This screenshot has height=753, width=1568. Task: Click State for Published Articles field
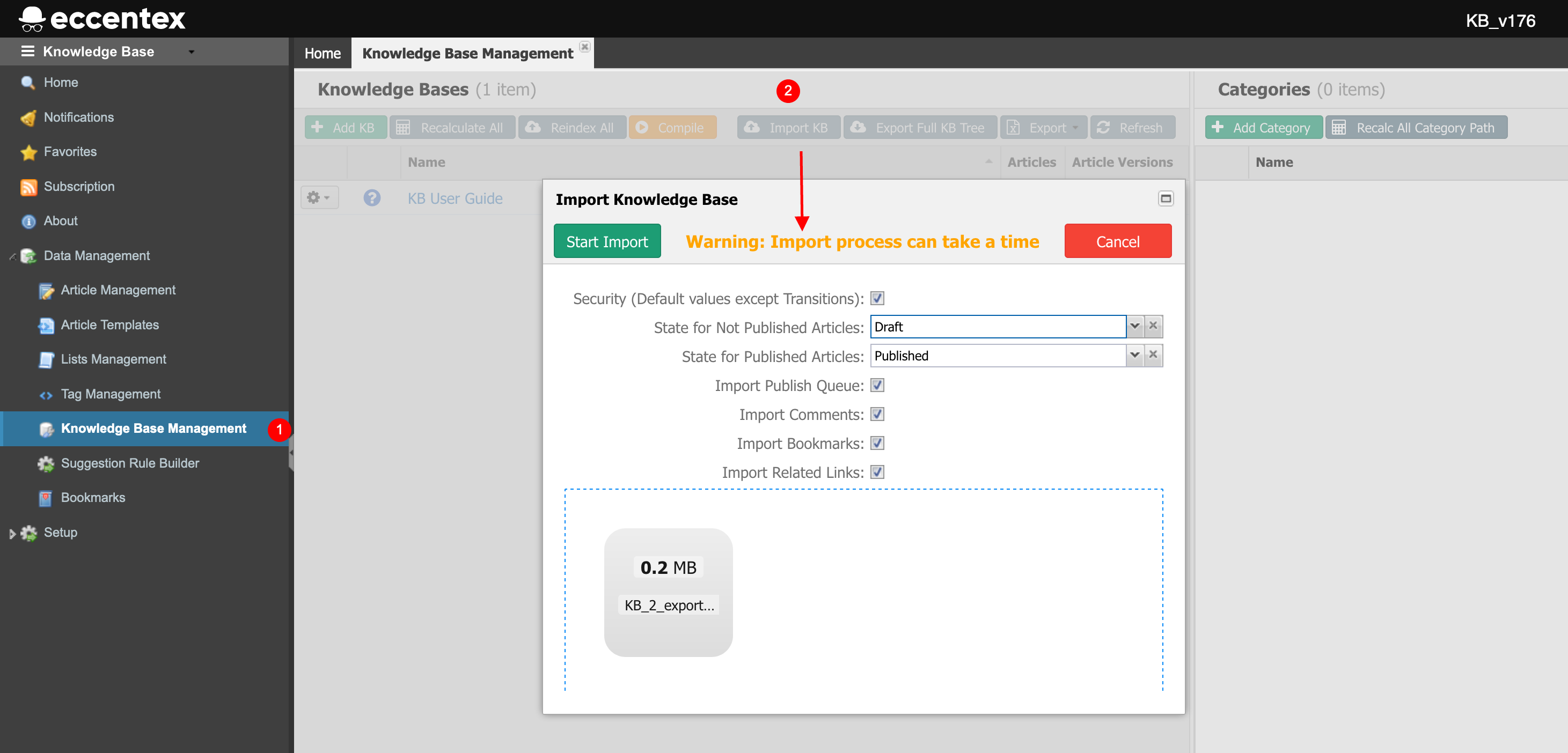point(998,356)
